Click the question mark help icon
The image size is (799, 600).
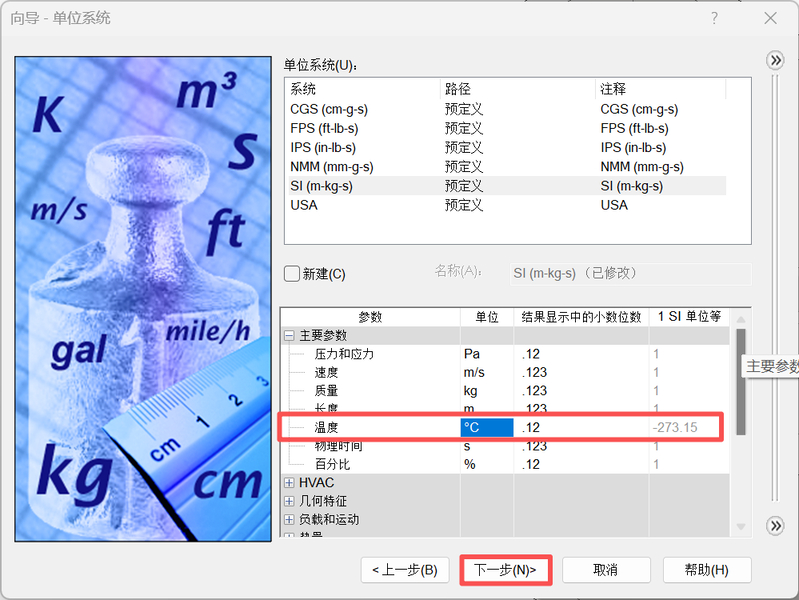pyautogui.click(x=714, y=18)
